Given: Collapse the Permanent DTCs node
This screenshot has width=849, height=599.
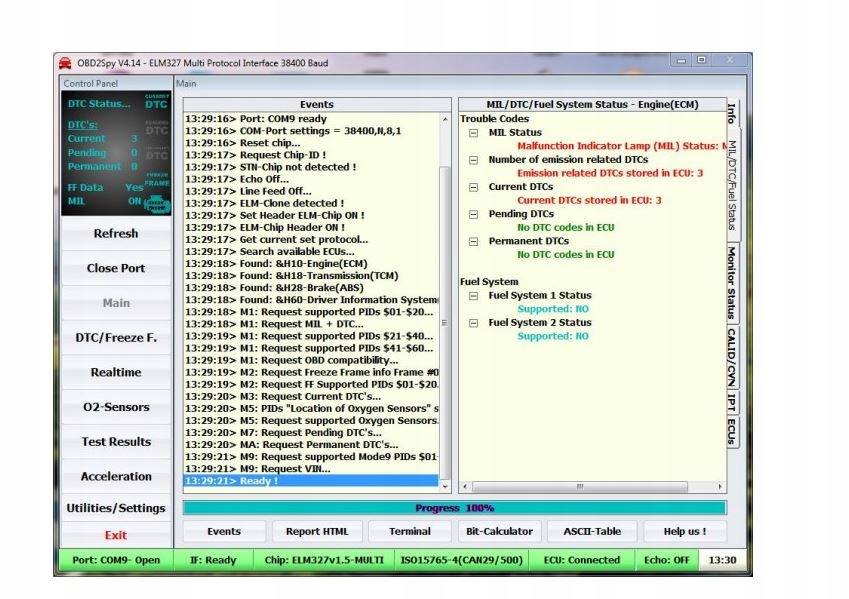Looking at the screenshot, I should [x=473, y=241].
